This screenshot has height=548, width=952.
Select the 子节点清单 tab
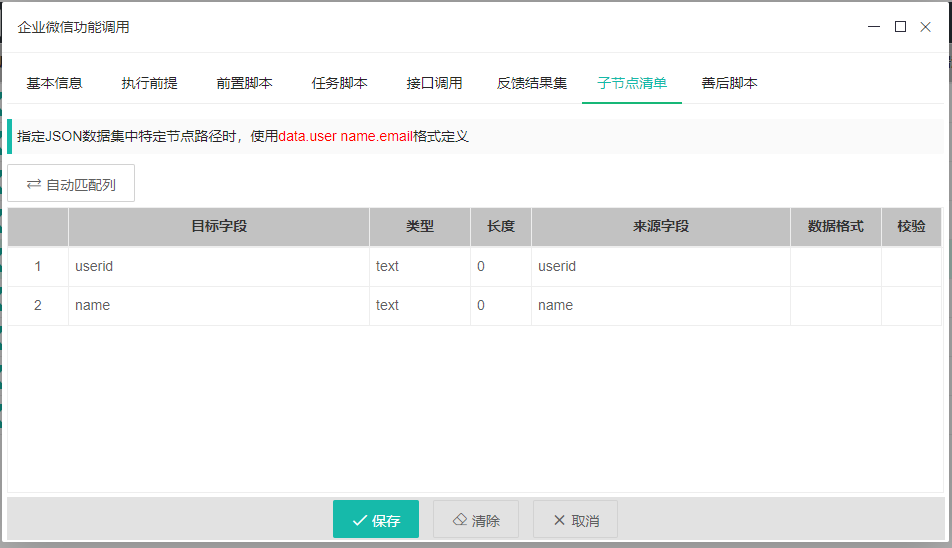tap(632, 83)
